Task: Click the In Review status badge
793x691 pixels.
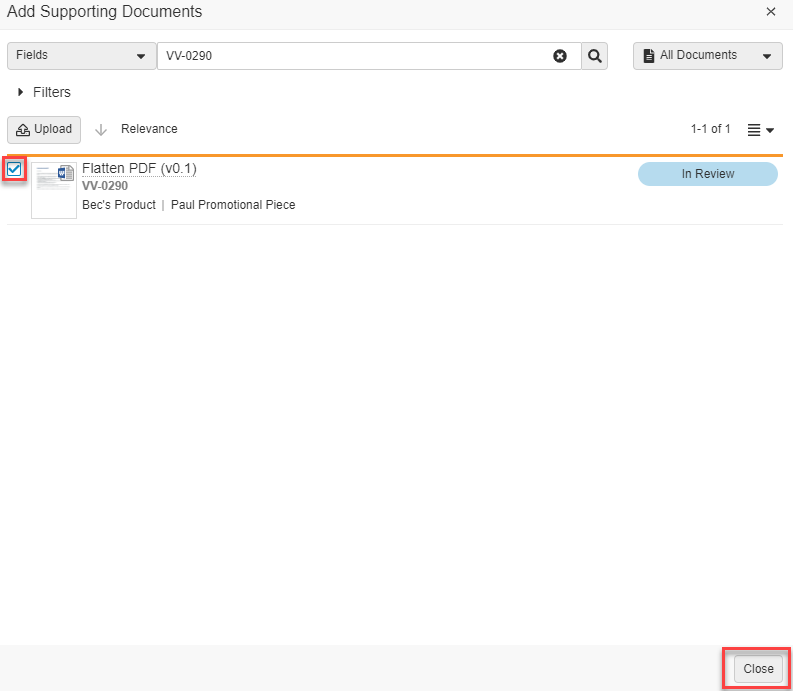Action: (x=707, y=174)
